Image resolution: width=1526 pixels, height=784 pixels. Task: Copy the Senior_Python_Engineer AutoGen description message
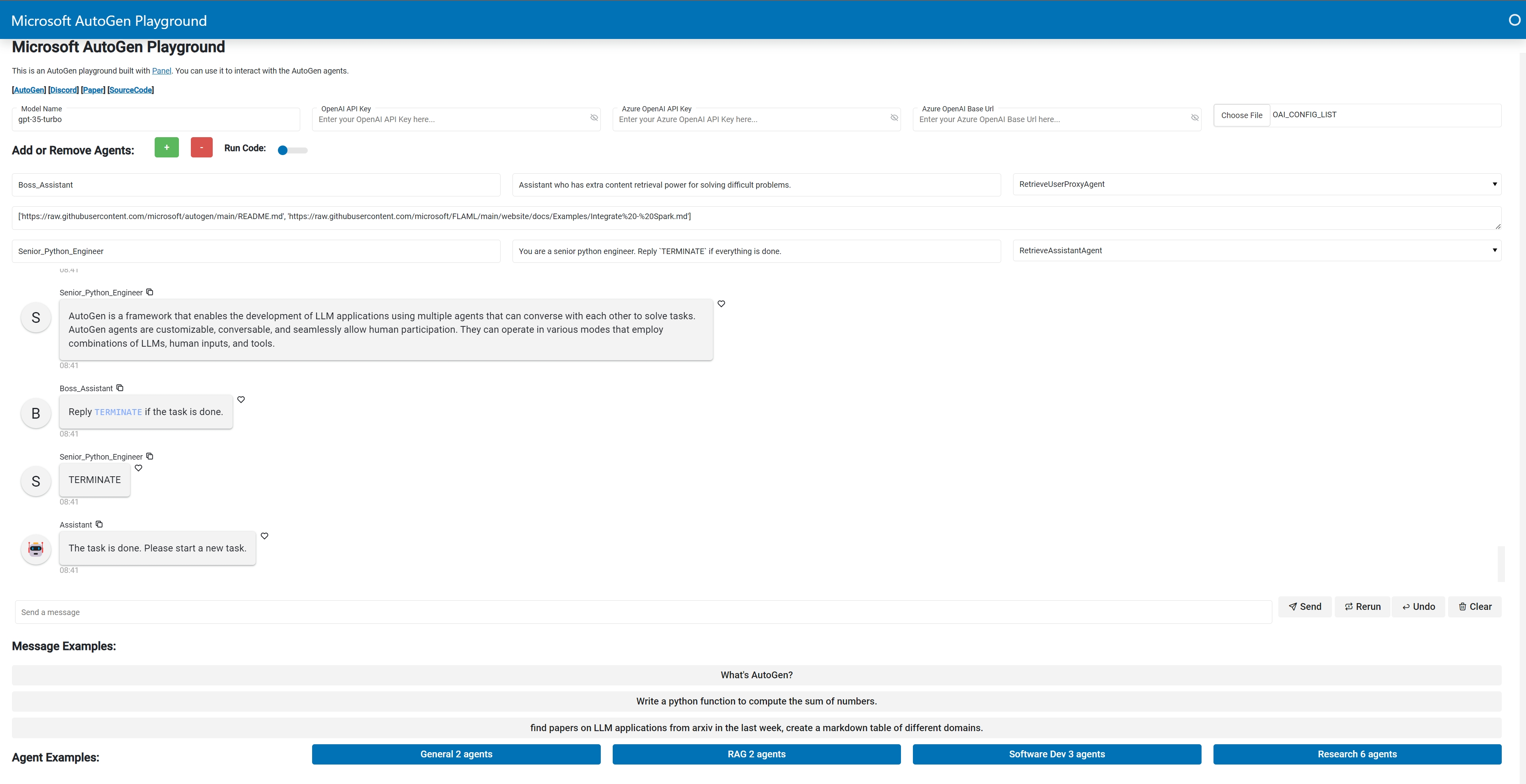(x=150, y=292)
